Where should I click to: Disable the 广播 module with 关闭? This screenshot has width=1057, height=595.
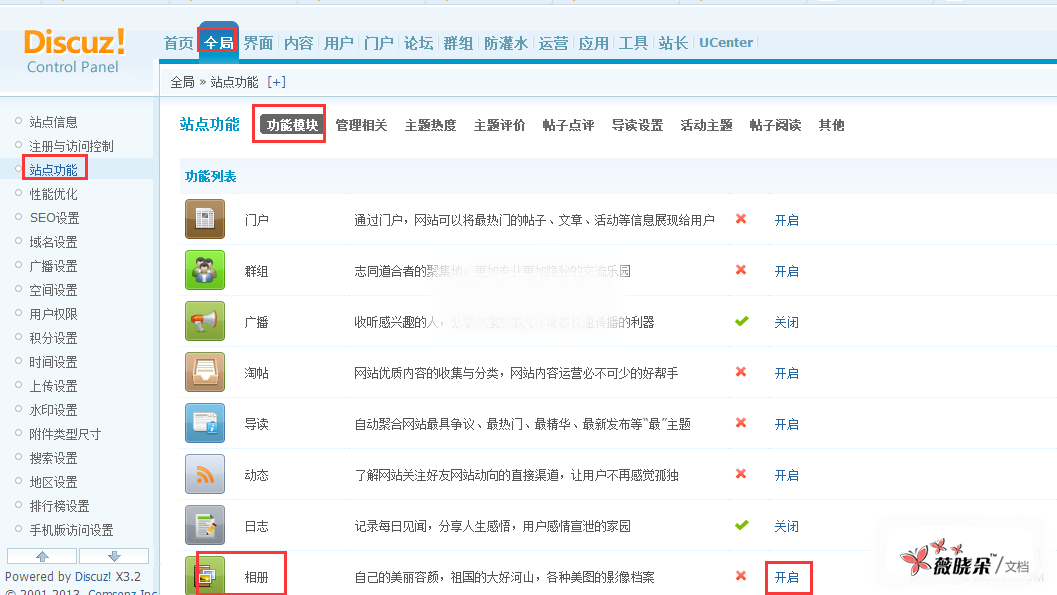pos(786,322)
